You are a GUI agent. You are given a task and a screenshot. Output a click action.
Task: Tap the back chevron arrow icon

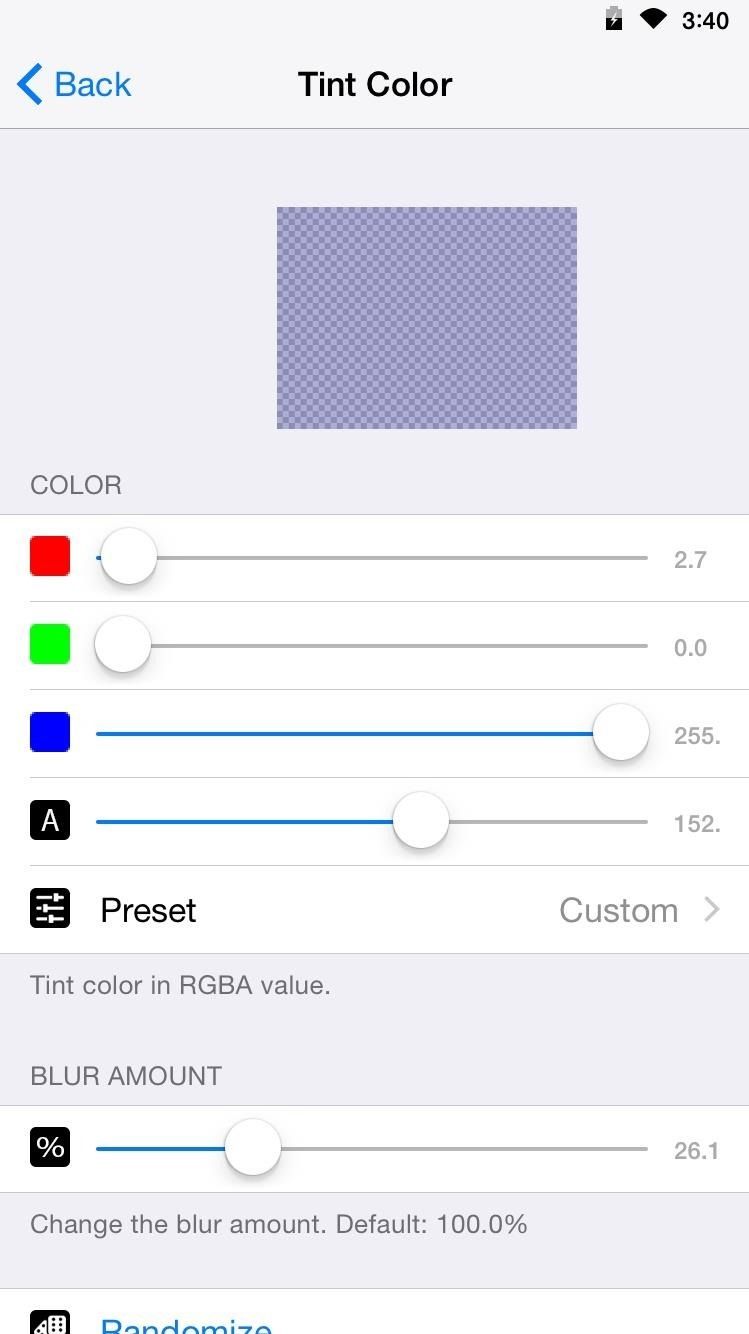(x=30, y=85)
